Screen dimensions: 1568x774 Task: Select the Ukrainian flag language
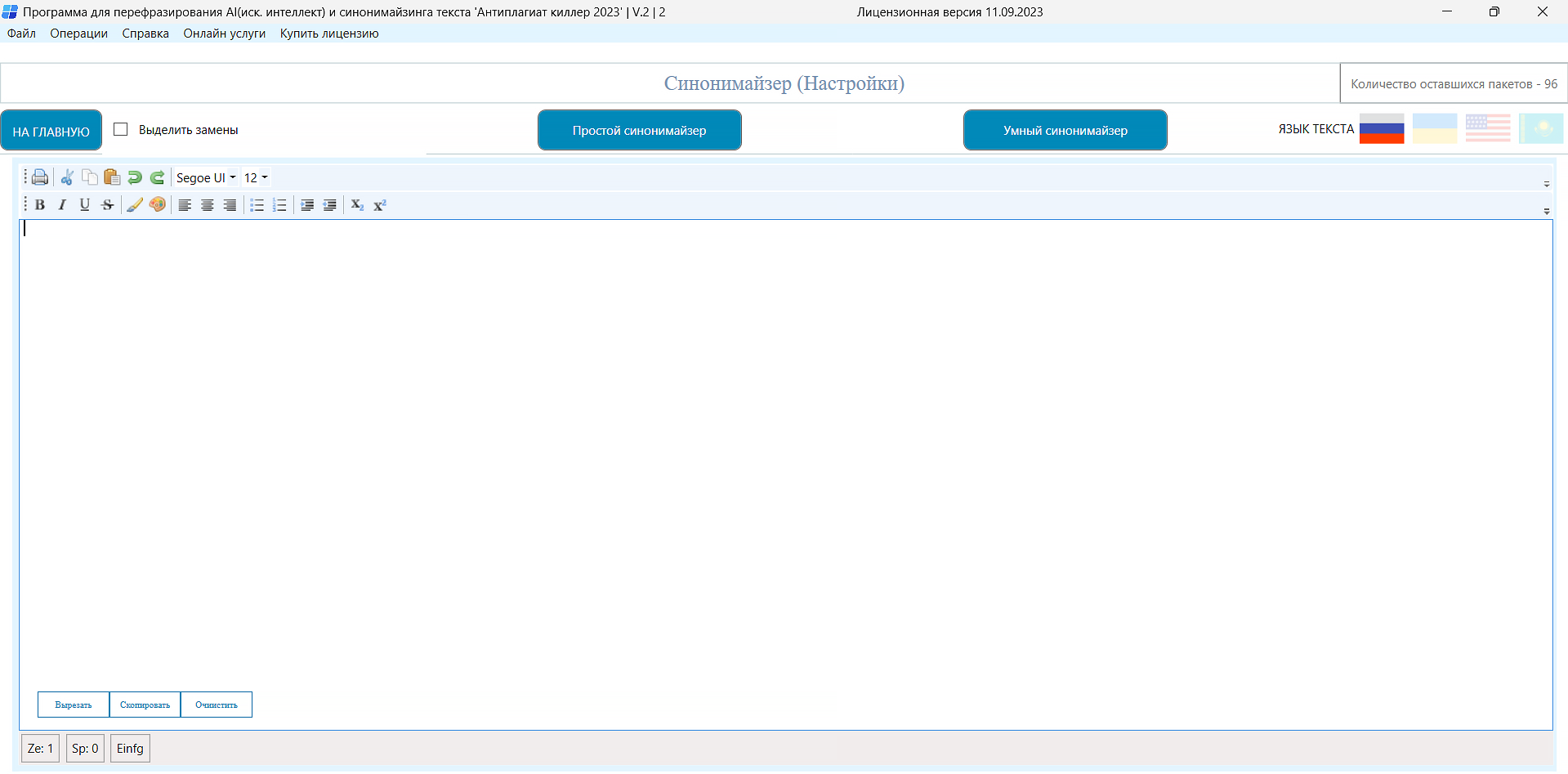[1435, 129]
